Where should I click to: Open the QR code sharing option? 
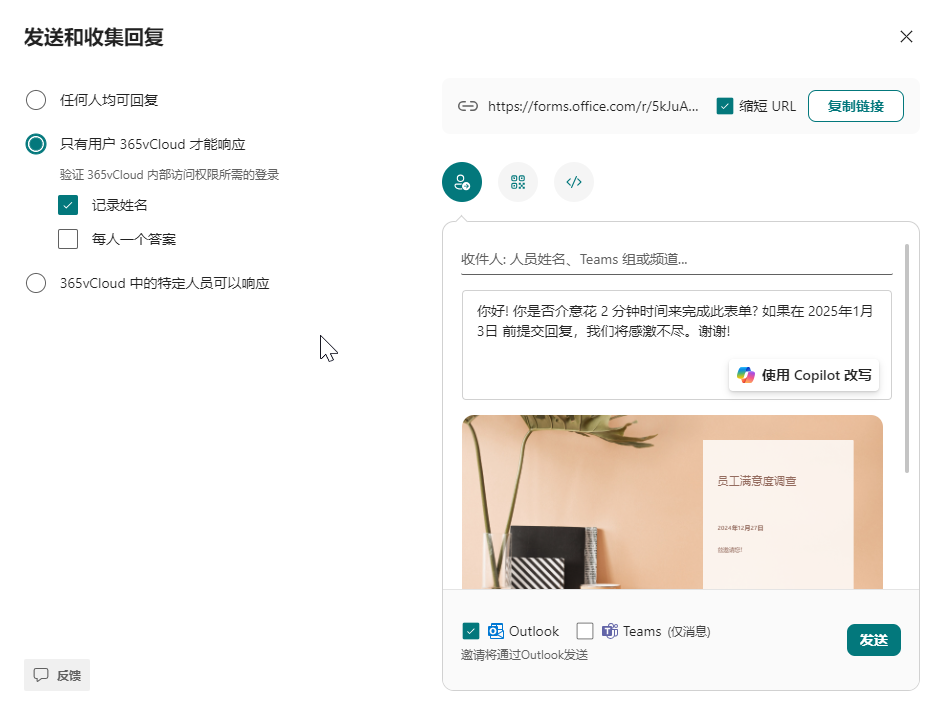[518, 182]
